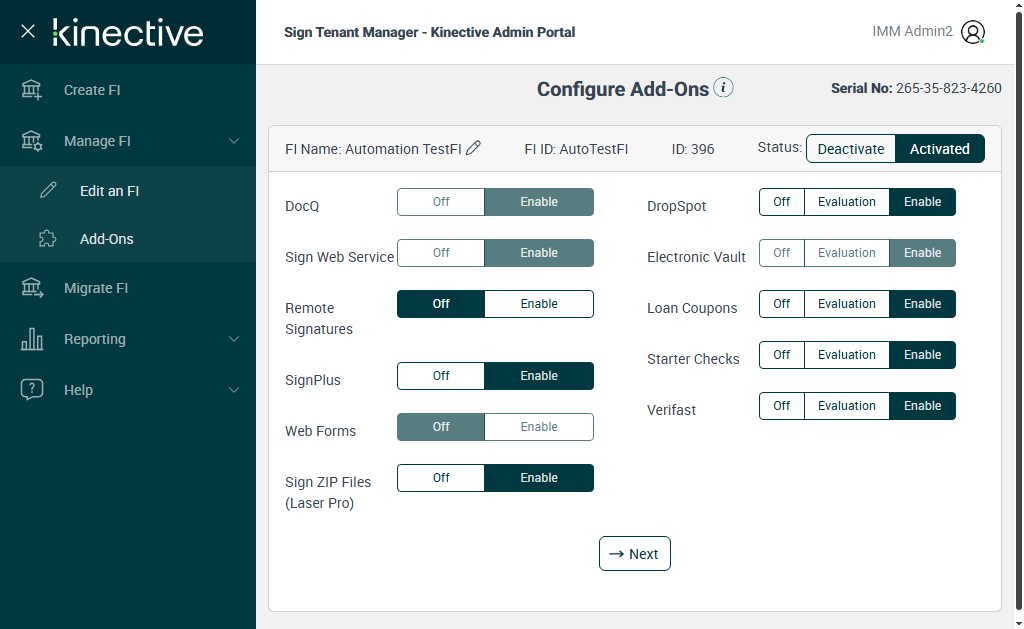Viewport: 1024px width, 629px height.
Task: Turn Electronic Vault Off
Action: tap(782, 253)
